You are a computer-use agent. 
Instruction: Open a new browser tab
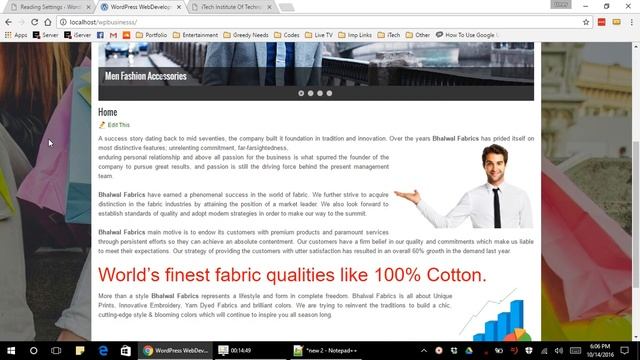287,7
